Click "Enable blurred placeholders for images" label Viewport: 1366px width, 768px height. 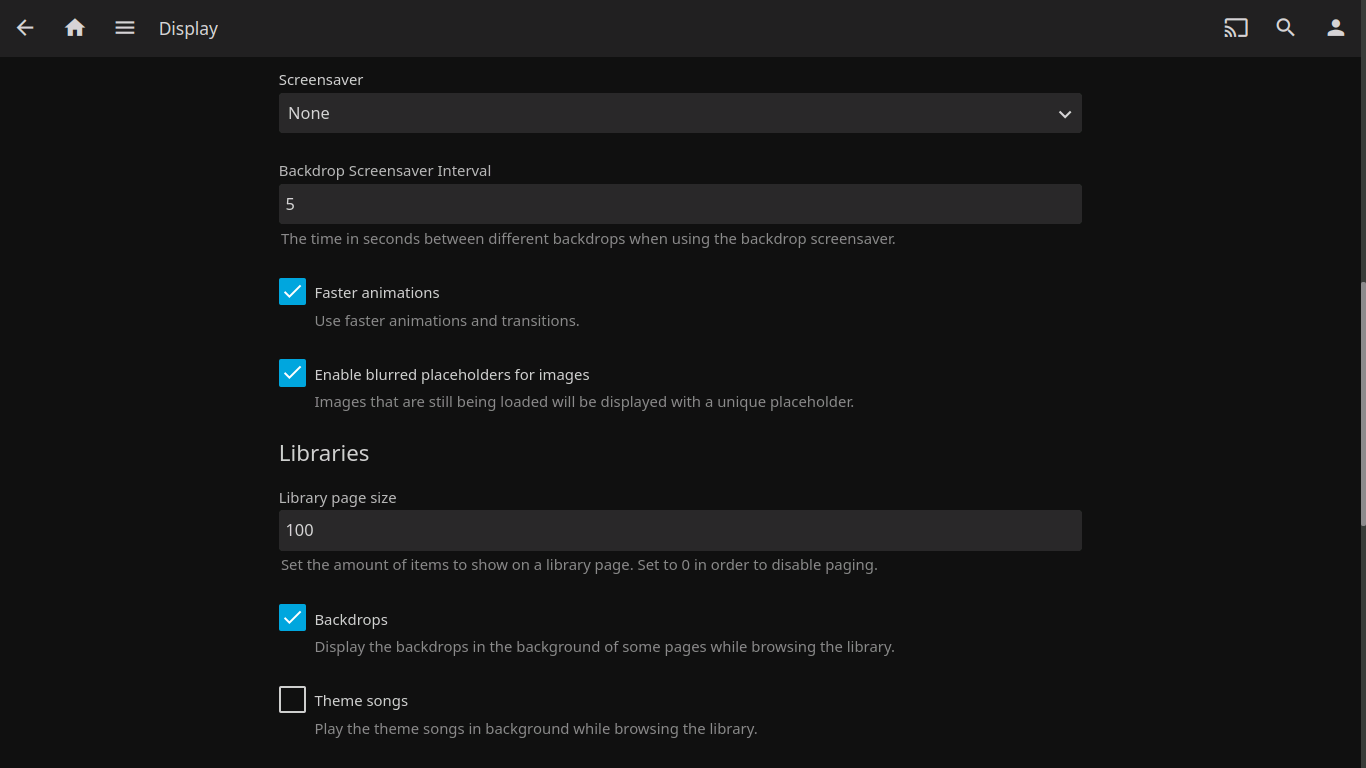(452, 375)
